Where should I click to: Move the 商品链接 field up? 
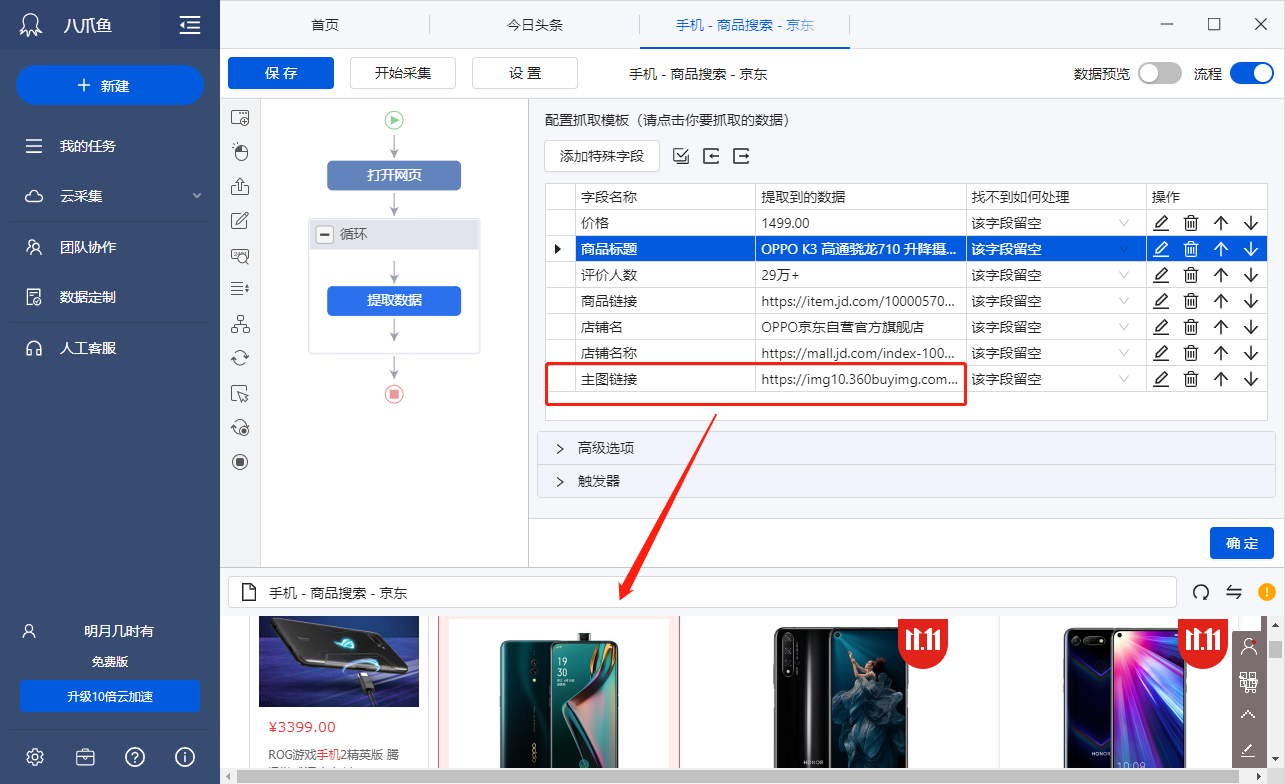coord(1221,301)
